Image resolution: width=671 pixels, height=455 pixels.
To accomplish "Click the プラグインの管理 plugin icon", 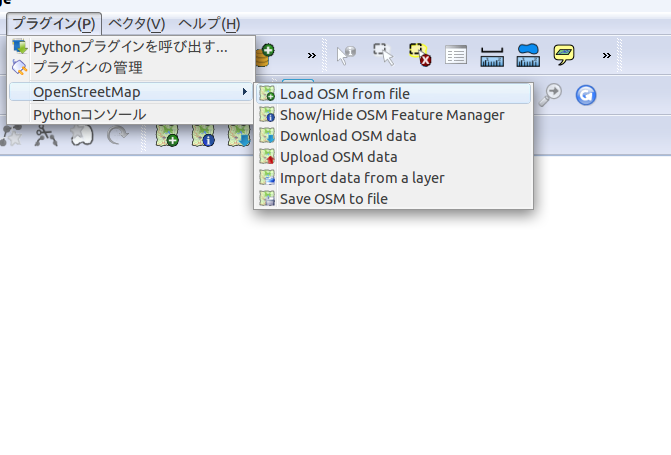I will 19,67.
